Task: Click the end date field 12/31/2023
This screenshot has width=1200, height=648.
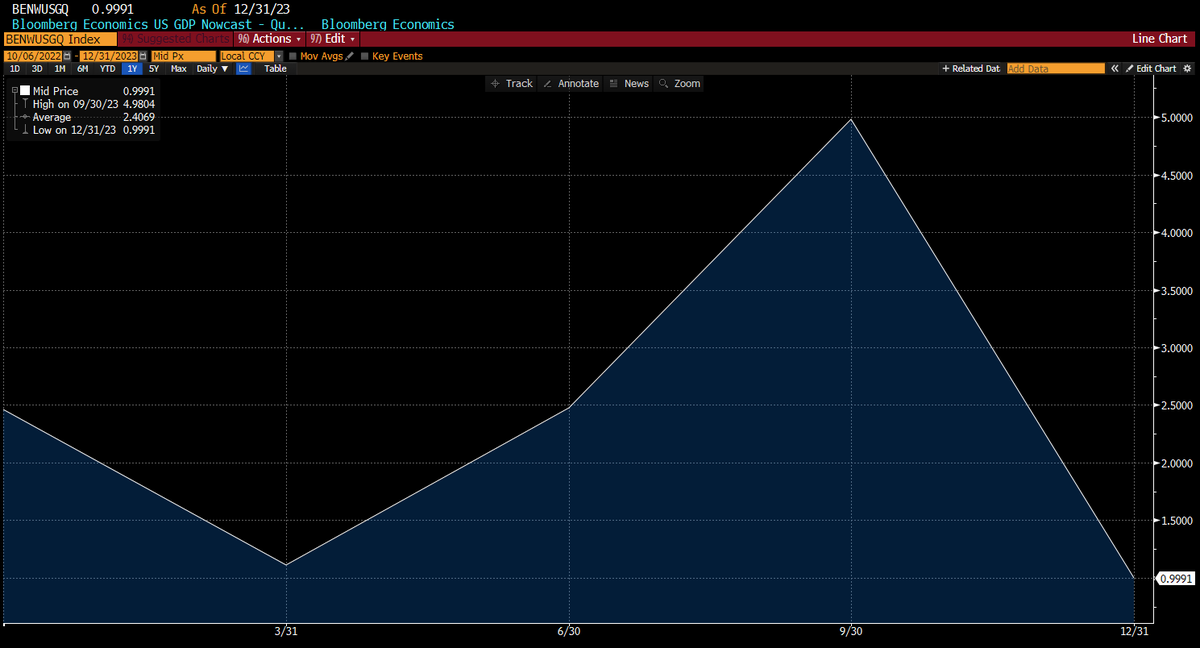Action: (x=109, y=57)
